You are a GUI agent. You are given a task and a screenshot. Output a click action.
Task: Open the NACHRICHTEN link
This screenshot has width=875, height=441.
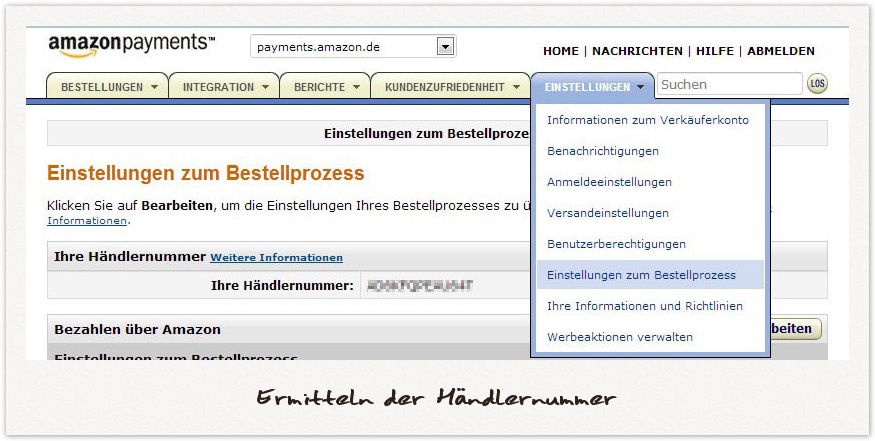[637, 51]
